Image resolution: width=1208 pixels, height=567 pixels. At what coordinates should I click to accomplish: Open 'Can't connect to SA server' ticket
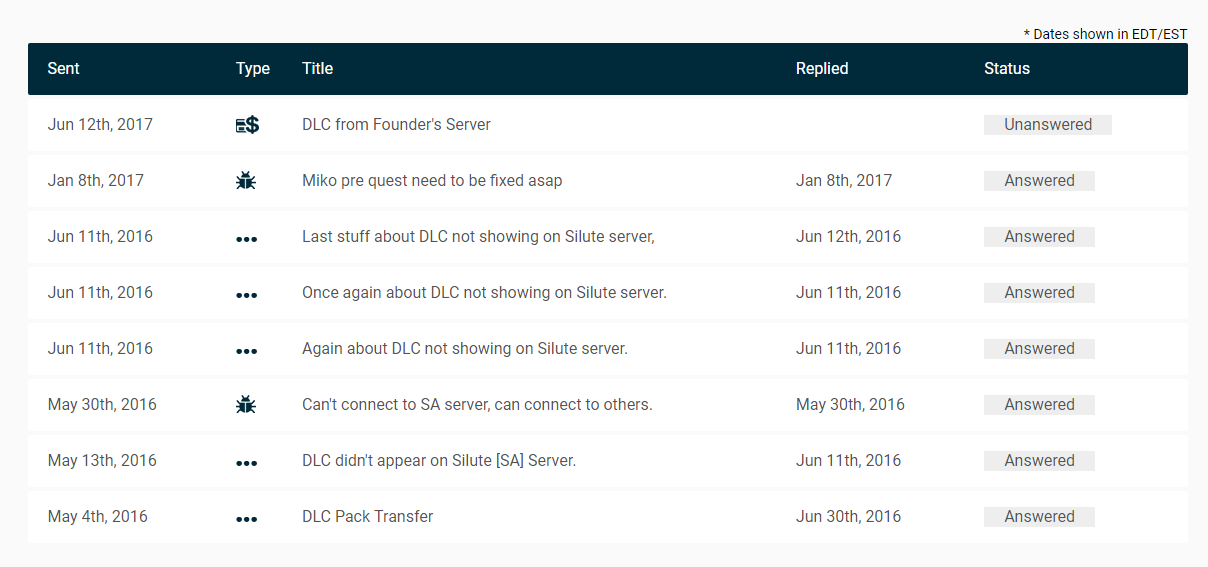coord(477,405)
